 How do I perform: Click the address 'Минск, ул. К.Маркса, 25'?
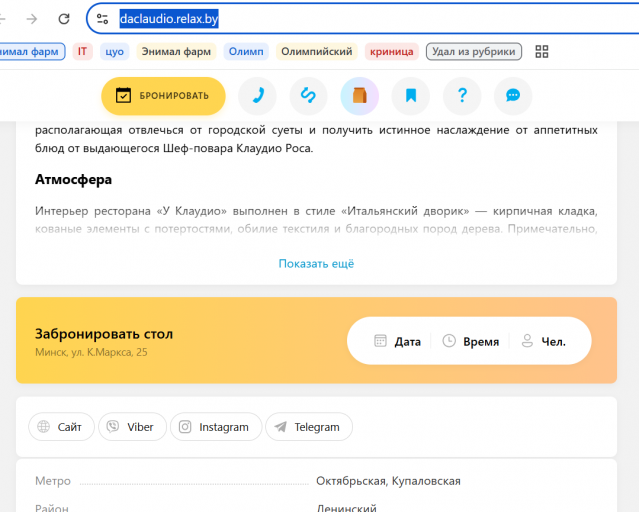click(91, 352)
